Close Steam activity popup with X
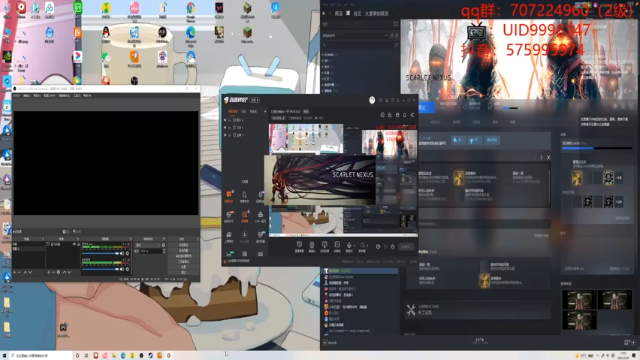This screenshot has width=640, height=360. (548, 158)
